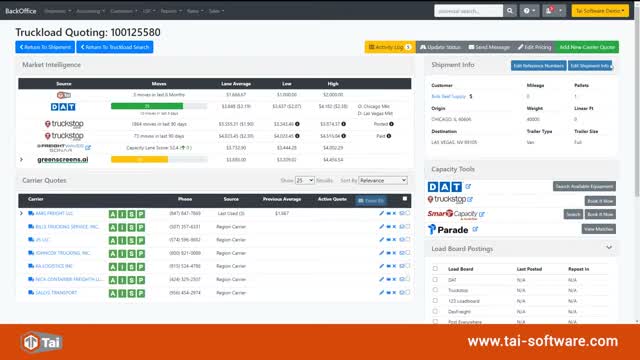Check the DesFreight load board checkbox

tap(435, 311)
